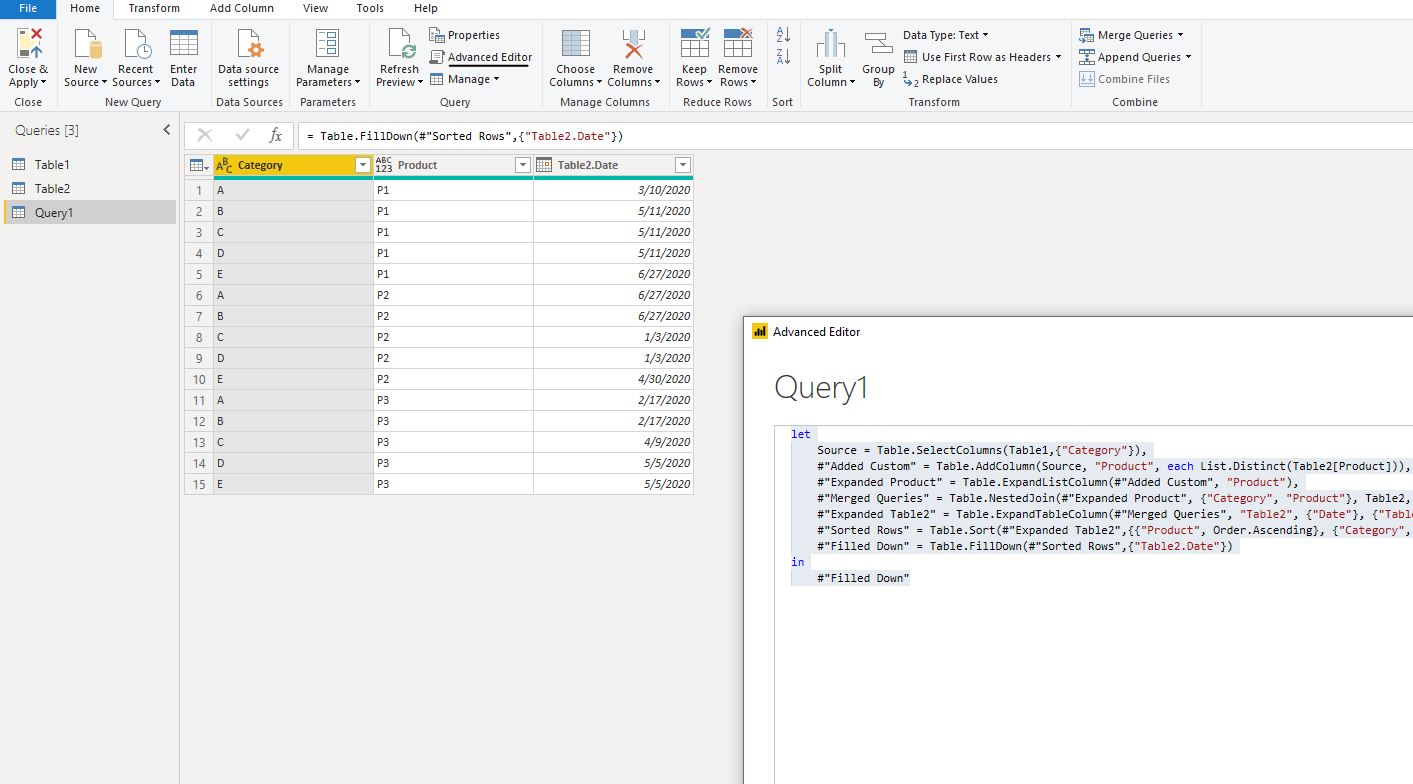
Task: Open the Merge Queries dropdown
Action: tap(1131, 35)
